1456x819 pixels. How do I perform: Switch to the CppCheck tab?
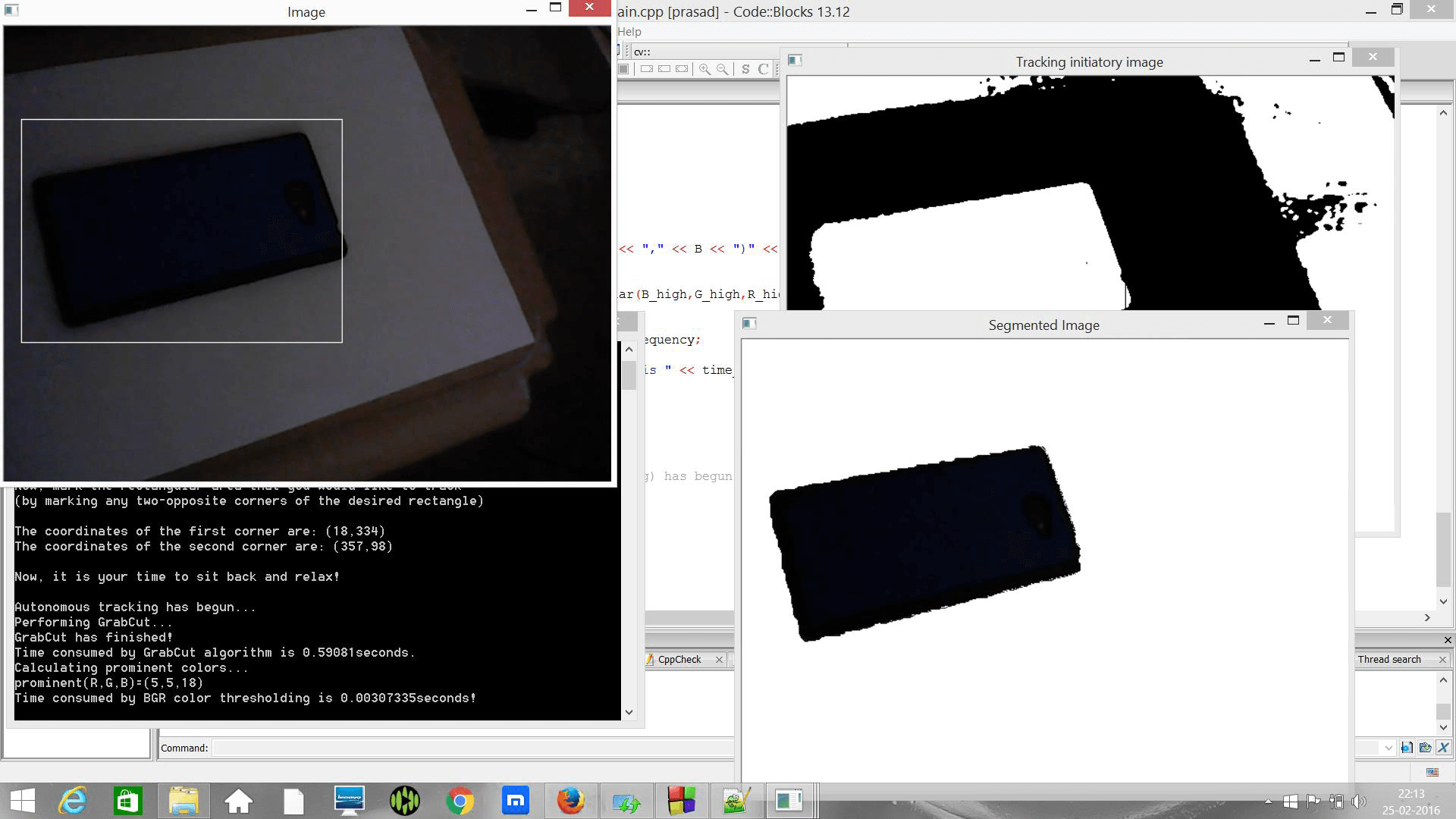pyautogui.click(x=679, y=660)
